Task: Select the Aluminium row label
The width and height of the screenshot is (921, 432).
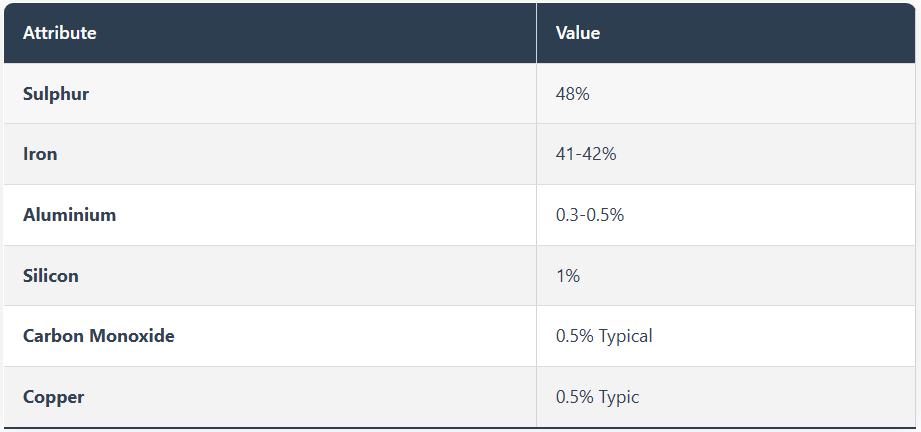Action: [x=69, y=215]
